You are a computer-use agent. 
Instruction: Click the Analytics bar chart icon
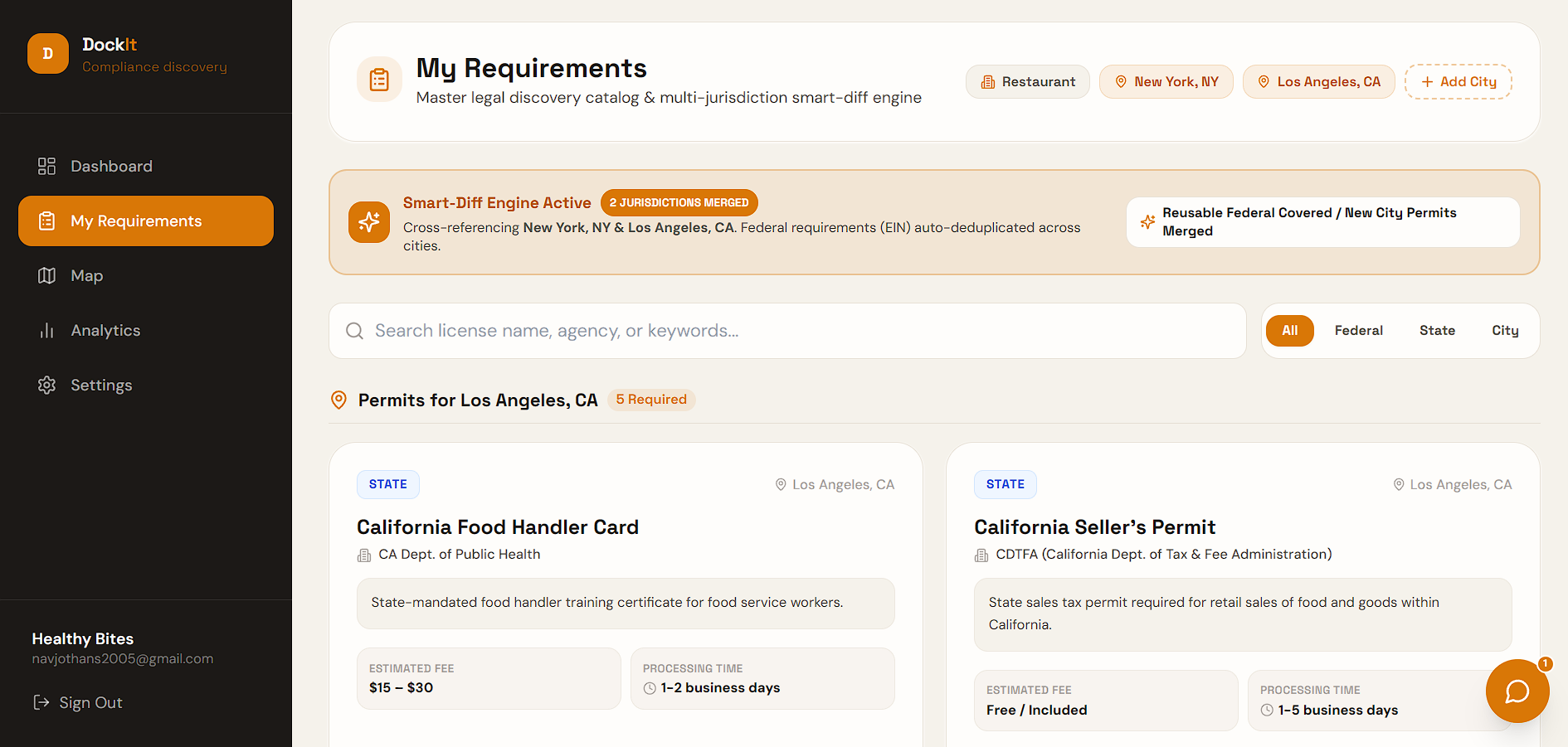coord(46,330)
